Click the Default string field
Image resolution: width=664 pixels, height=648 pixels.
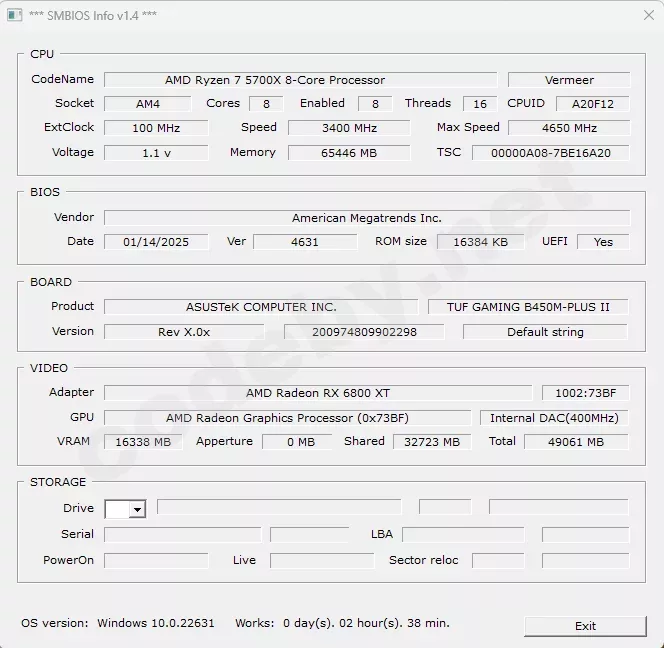[545, 332]
